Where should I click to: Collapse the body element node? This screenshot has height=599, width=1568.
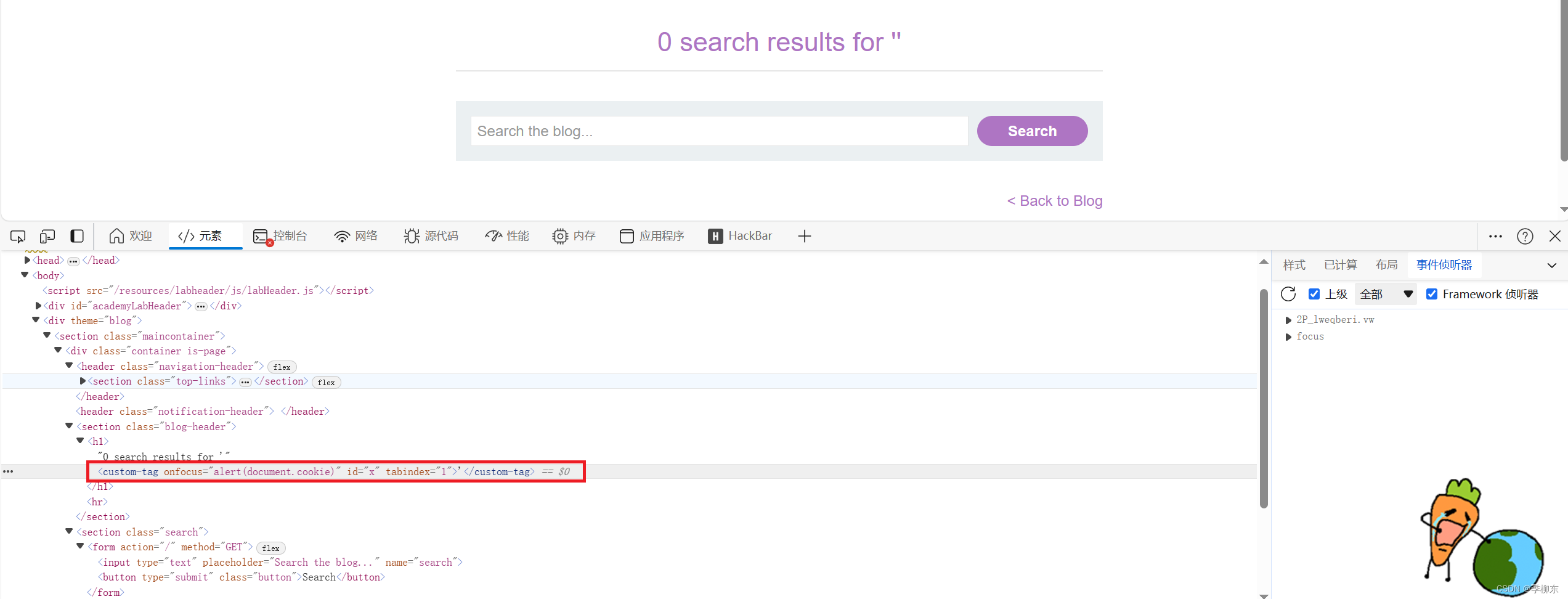[x=25, y=275]
